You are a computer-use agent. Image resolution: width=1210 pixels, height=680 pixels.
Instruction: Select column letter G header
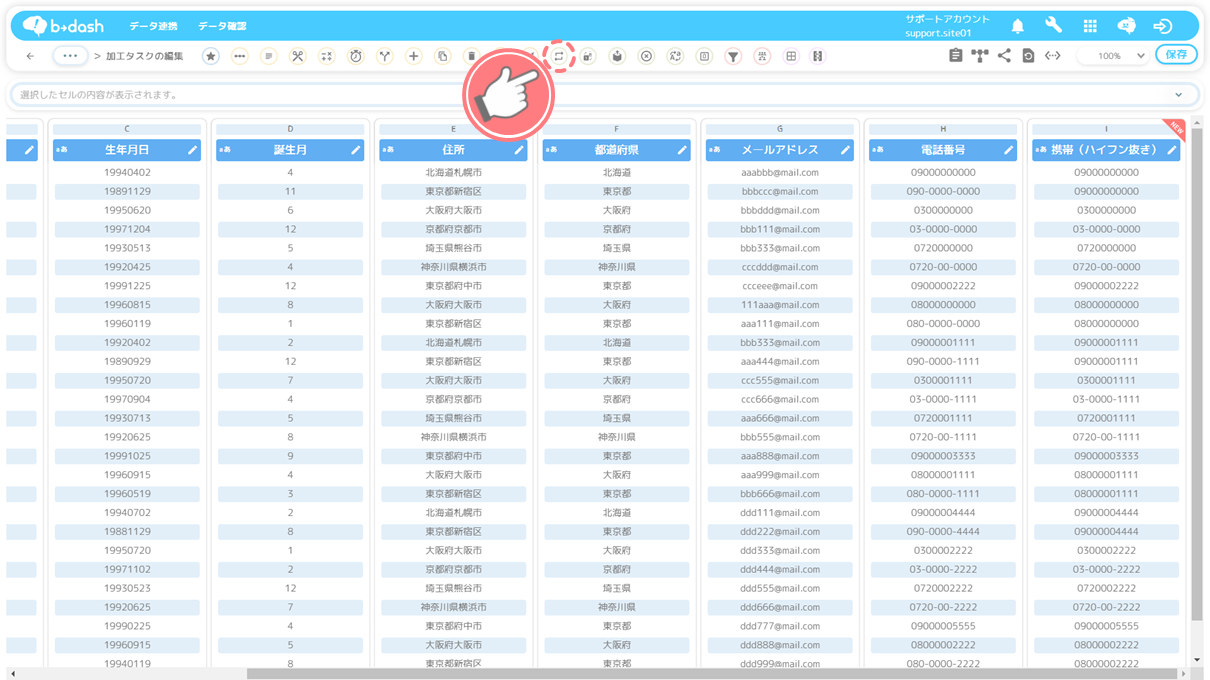780,129
